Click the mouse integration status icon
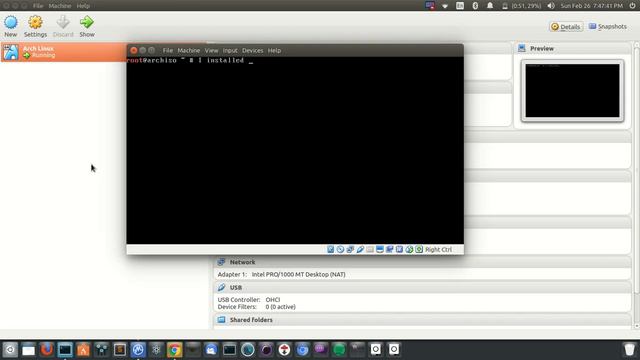This screenshot has width=640, height=360. coord(409,249)
